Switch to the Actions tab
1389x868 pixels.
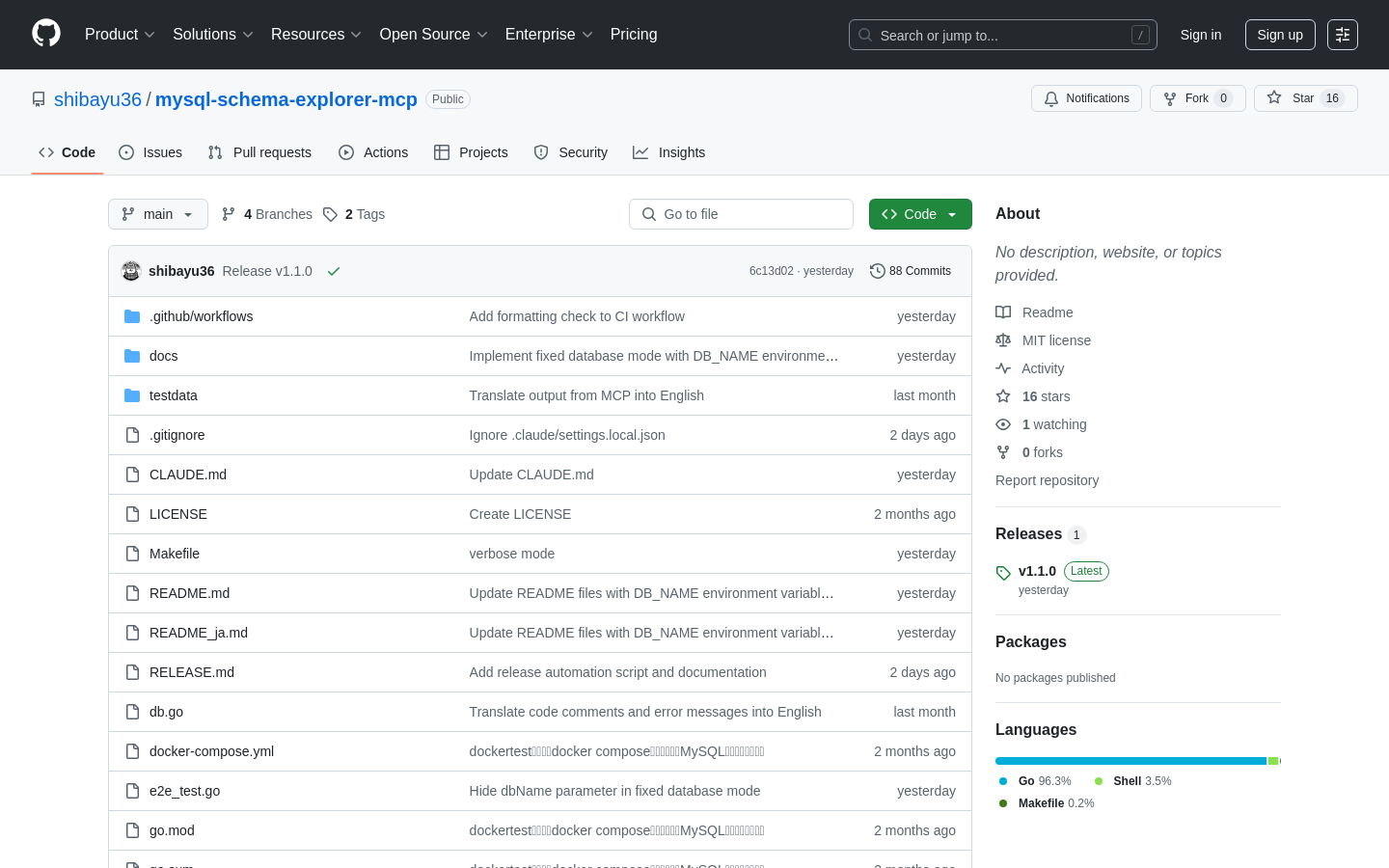click(x=373, y=152)
